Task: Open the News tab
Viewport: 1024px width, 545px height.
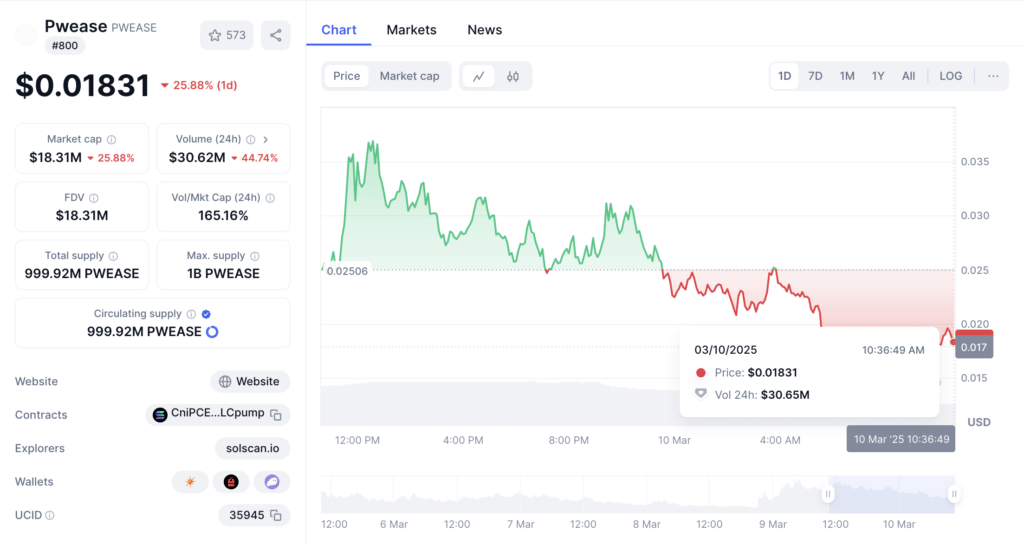Action: coord(485,30)
